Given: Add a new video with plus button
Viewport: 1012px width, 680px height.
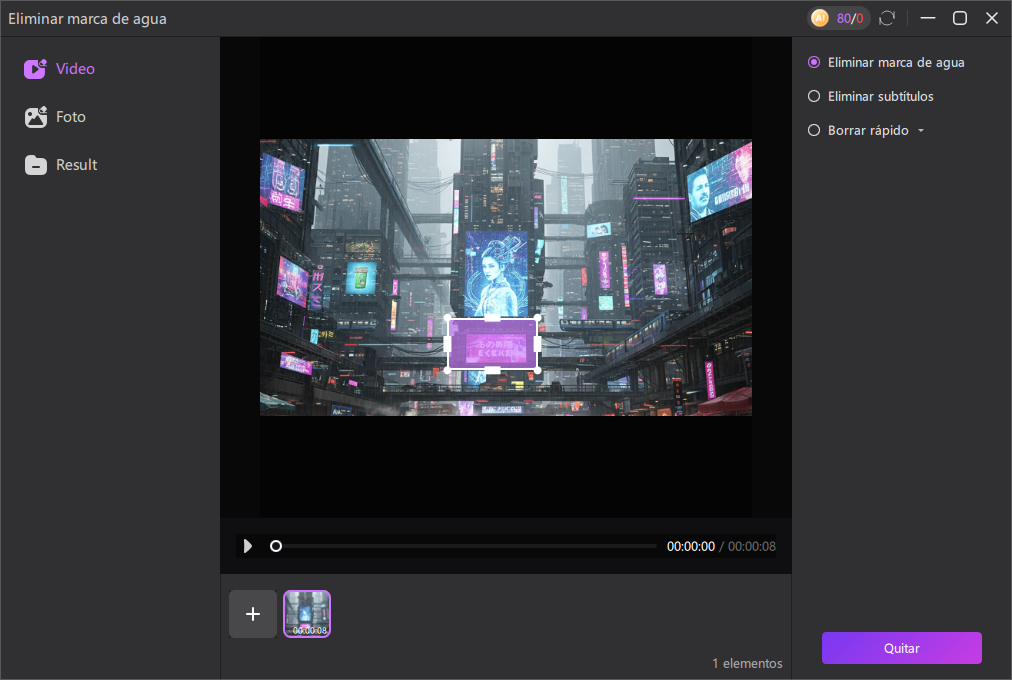Looking at the screenshot, I should click(253, 614).
